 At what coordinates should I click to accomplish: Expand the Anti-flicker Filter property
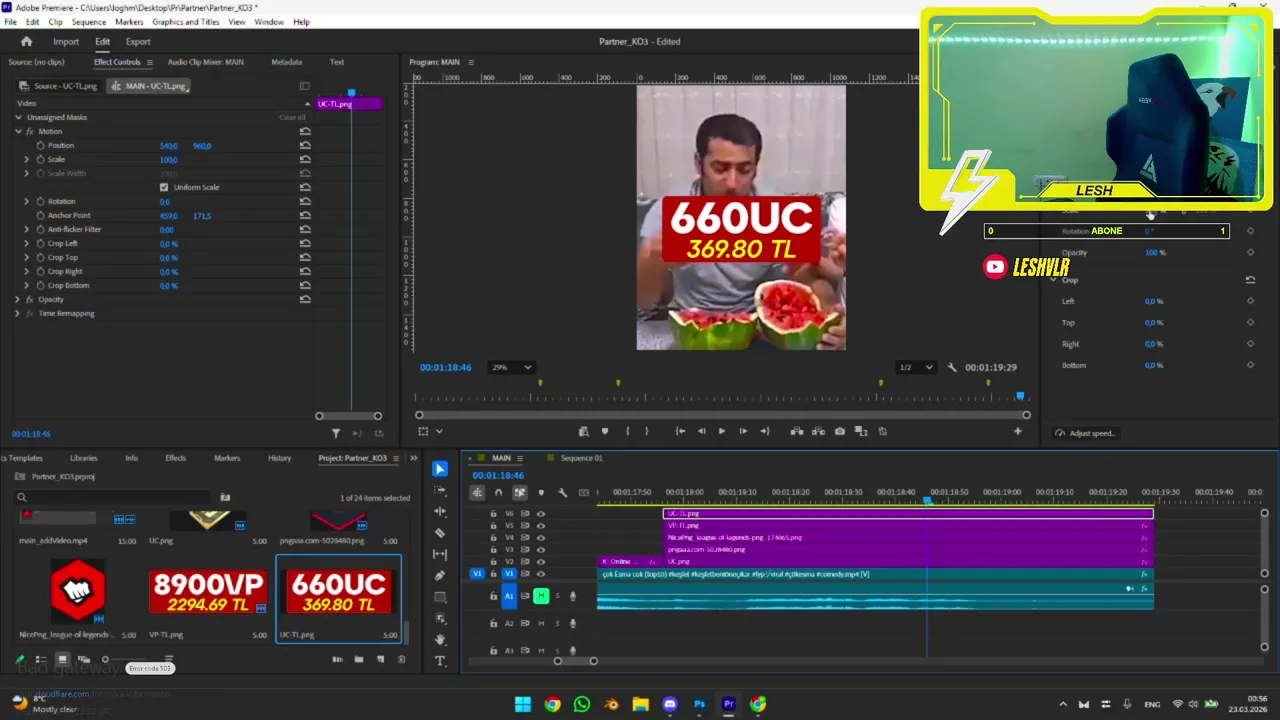click(x=27, y=229)
